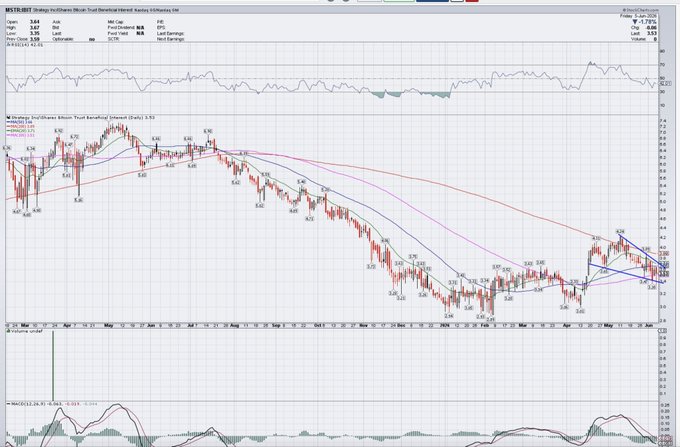Viewport: 680px width, 447px height.
Task: Select the Open value 3.64
Action: pos(35,22)
